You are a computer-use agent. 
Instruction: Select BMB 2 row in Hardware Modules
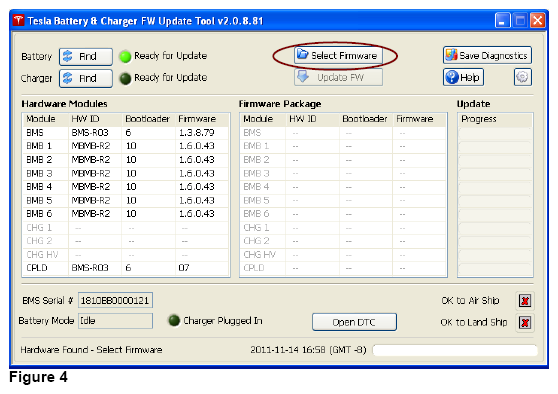click(126, 160)
